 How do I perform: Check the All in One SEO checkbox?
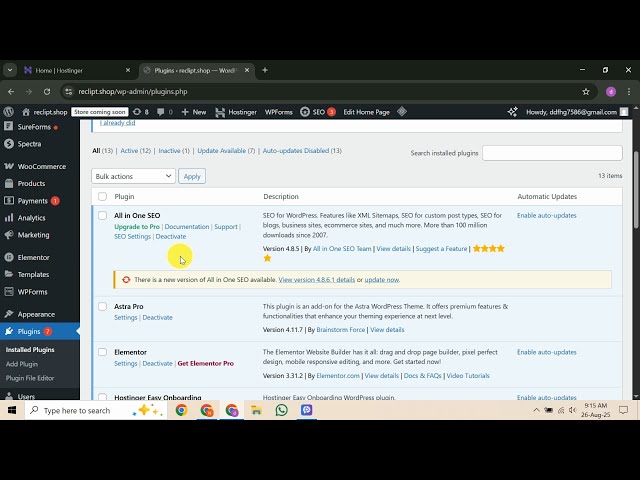102,216
